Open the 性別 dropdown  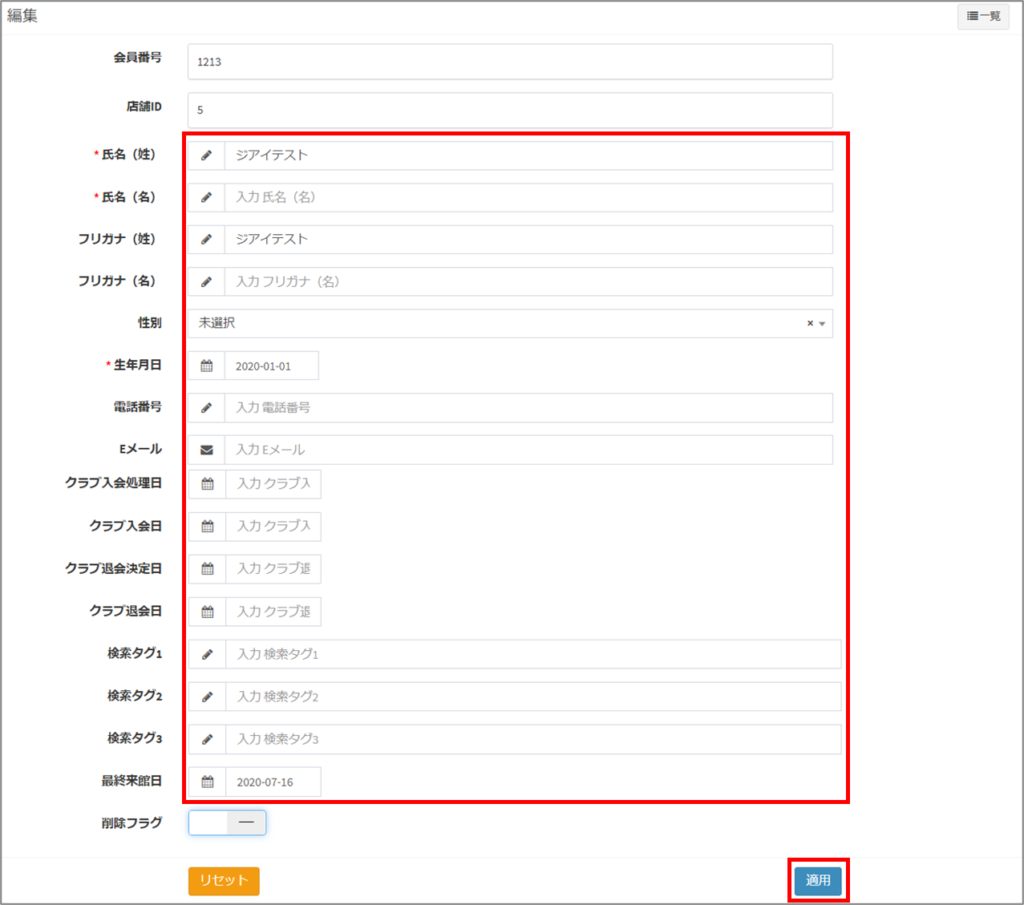[500, 323]
